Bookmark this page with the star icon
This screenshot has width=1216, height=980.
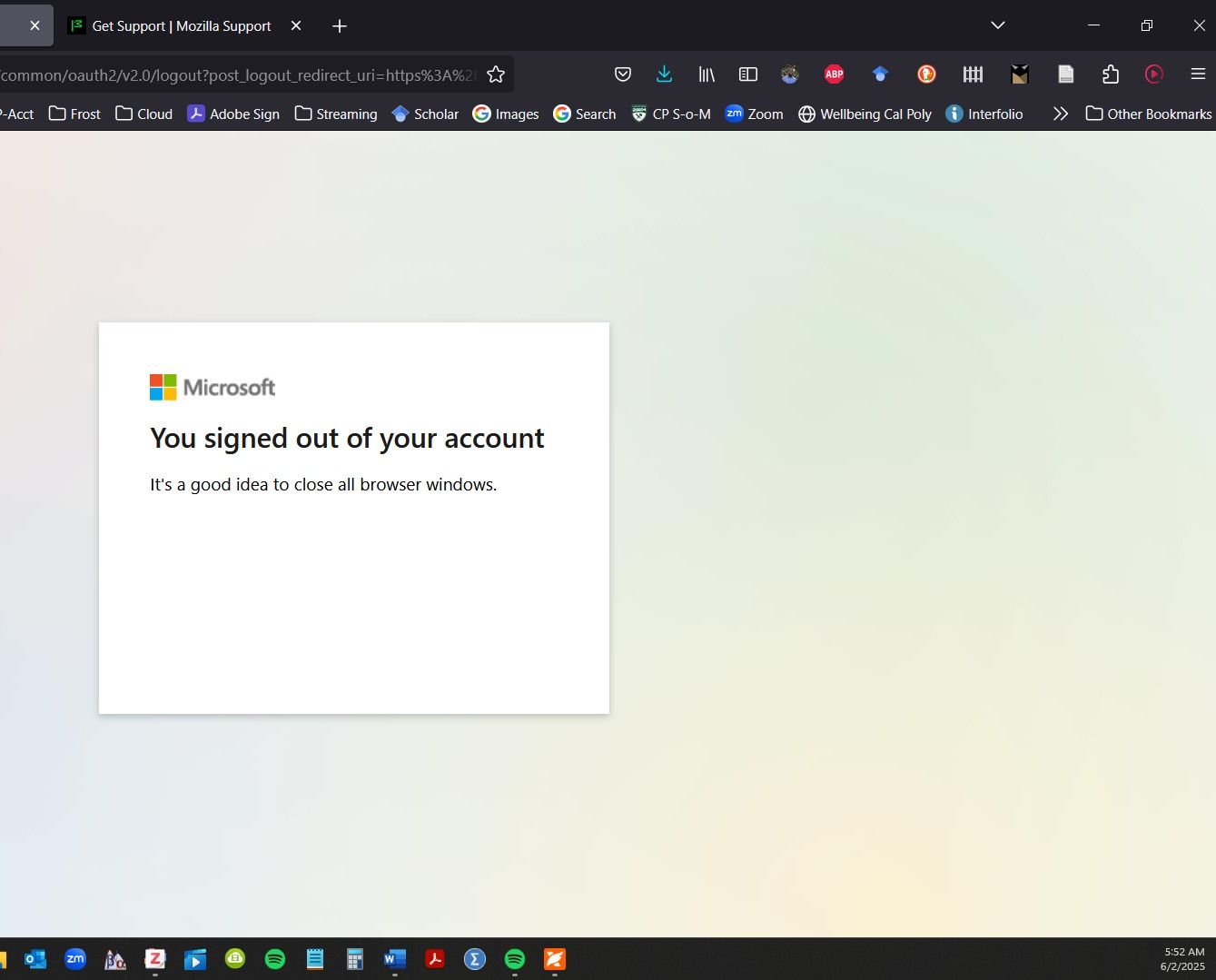tap(496, 74)
